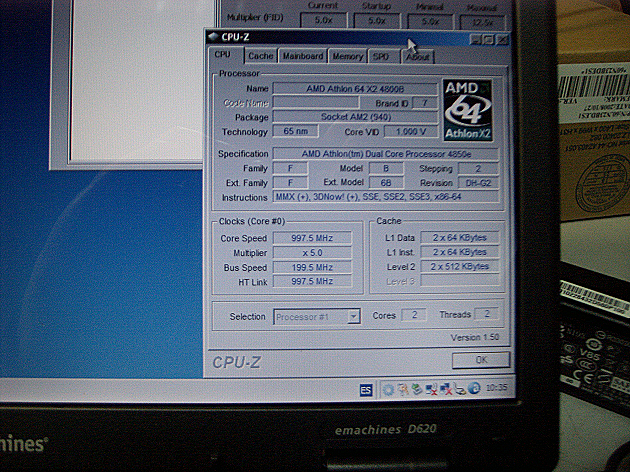Minimize the CPU-Z window
This screenshot has height=472, width=630.
[x=475, y=39]
